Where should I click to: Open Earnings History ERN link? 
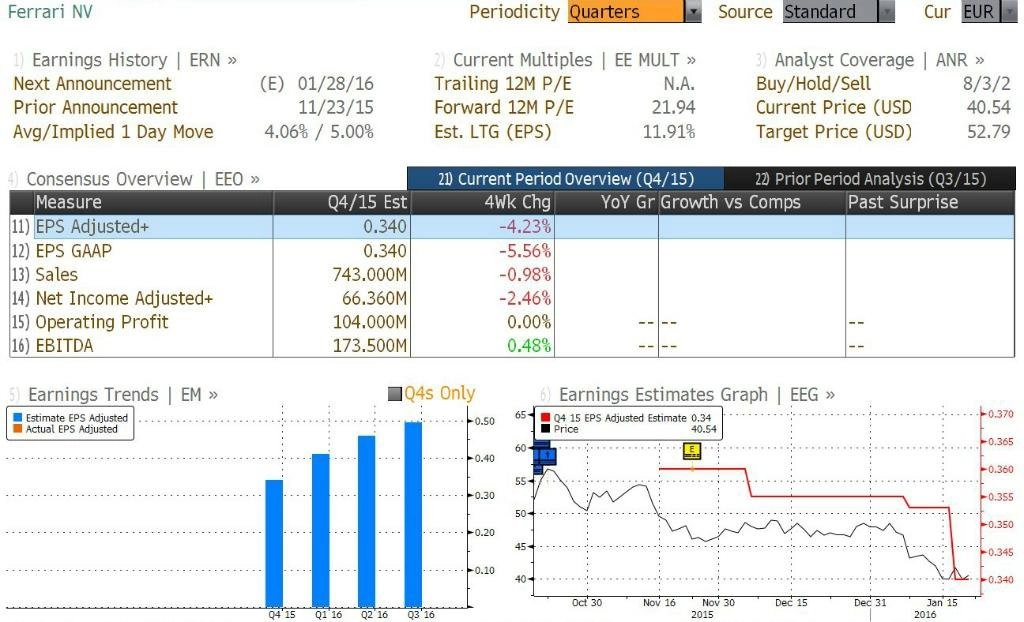pos(134,60)
